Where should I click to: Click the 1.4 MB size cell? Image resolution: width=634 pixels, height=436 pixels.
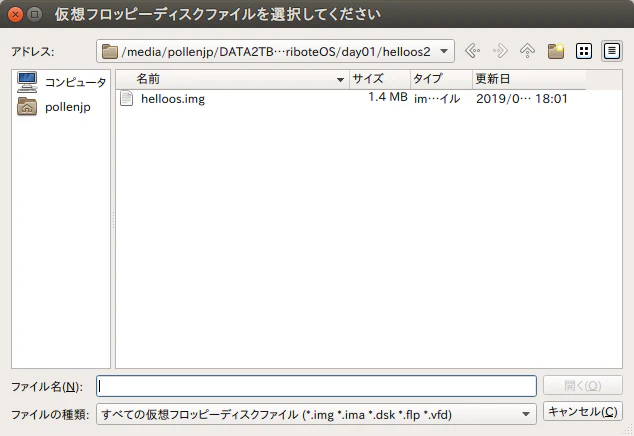tap(387, 97)
